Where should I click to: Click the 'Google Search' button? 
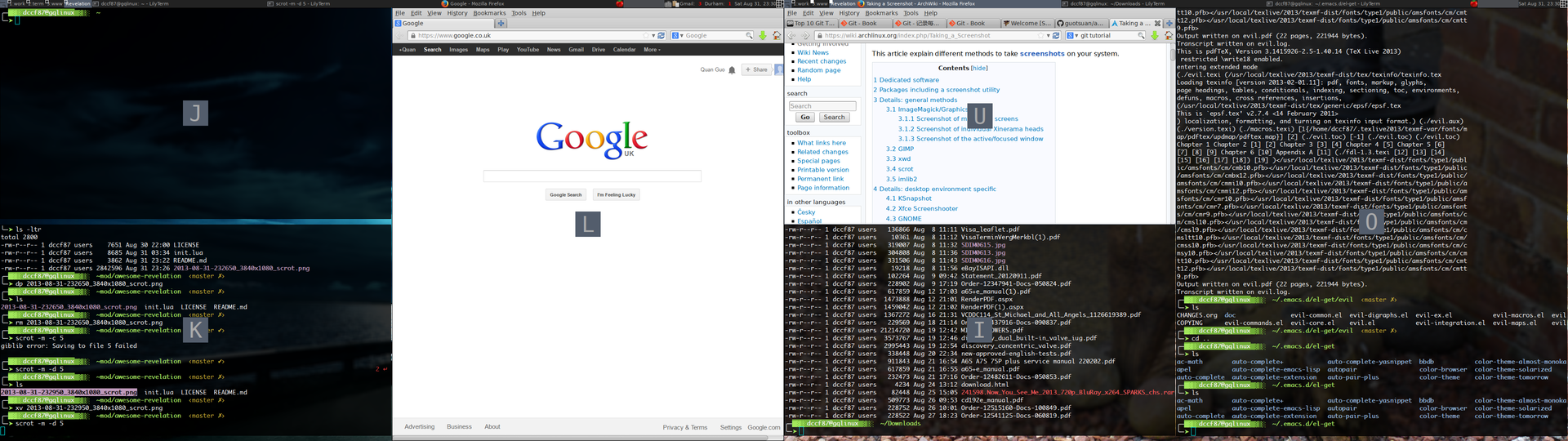tap(566, 194)
